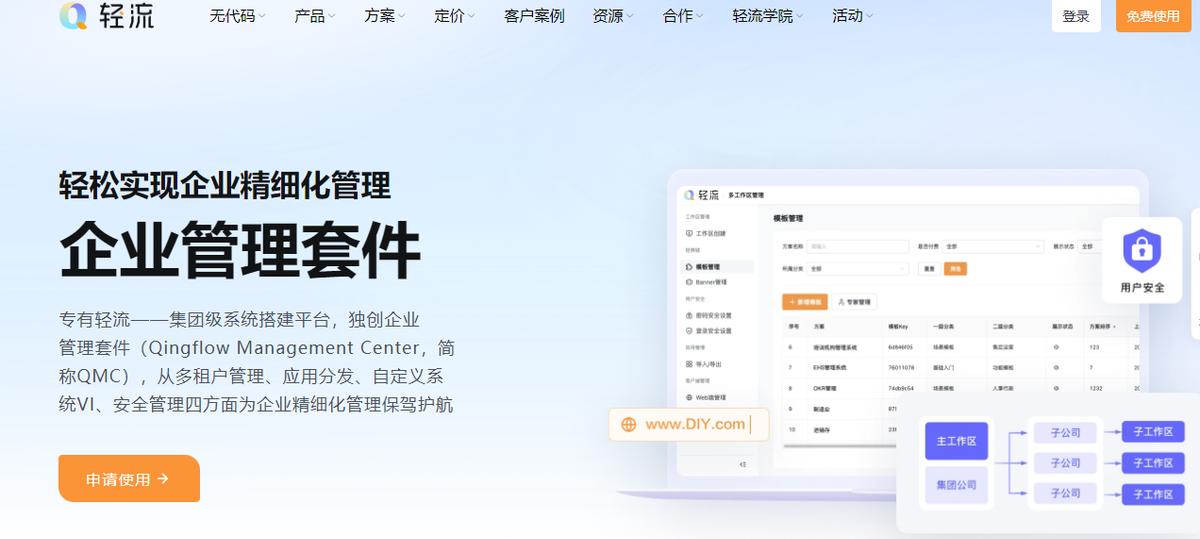Image resolution: width=1200 pixels, height=539 pixels.
Task: Click the 集团公司 box in the diagram
Action: coord(956,485)
